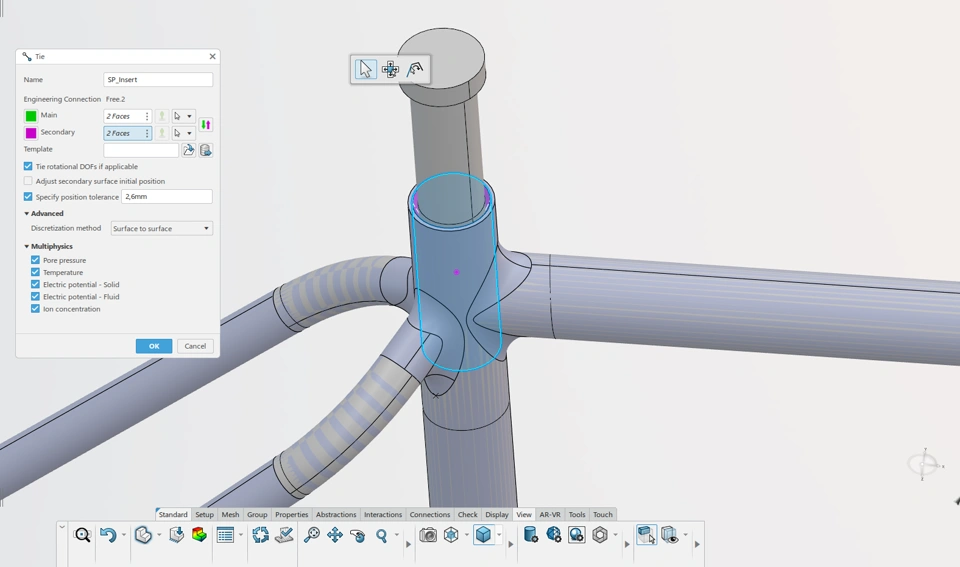Click the Undo arrow in the toolbar
Screen dimensions: 960x567
107,535
